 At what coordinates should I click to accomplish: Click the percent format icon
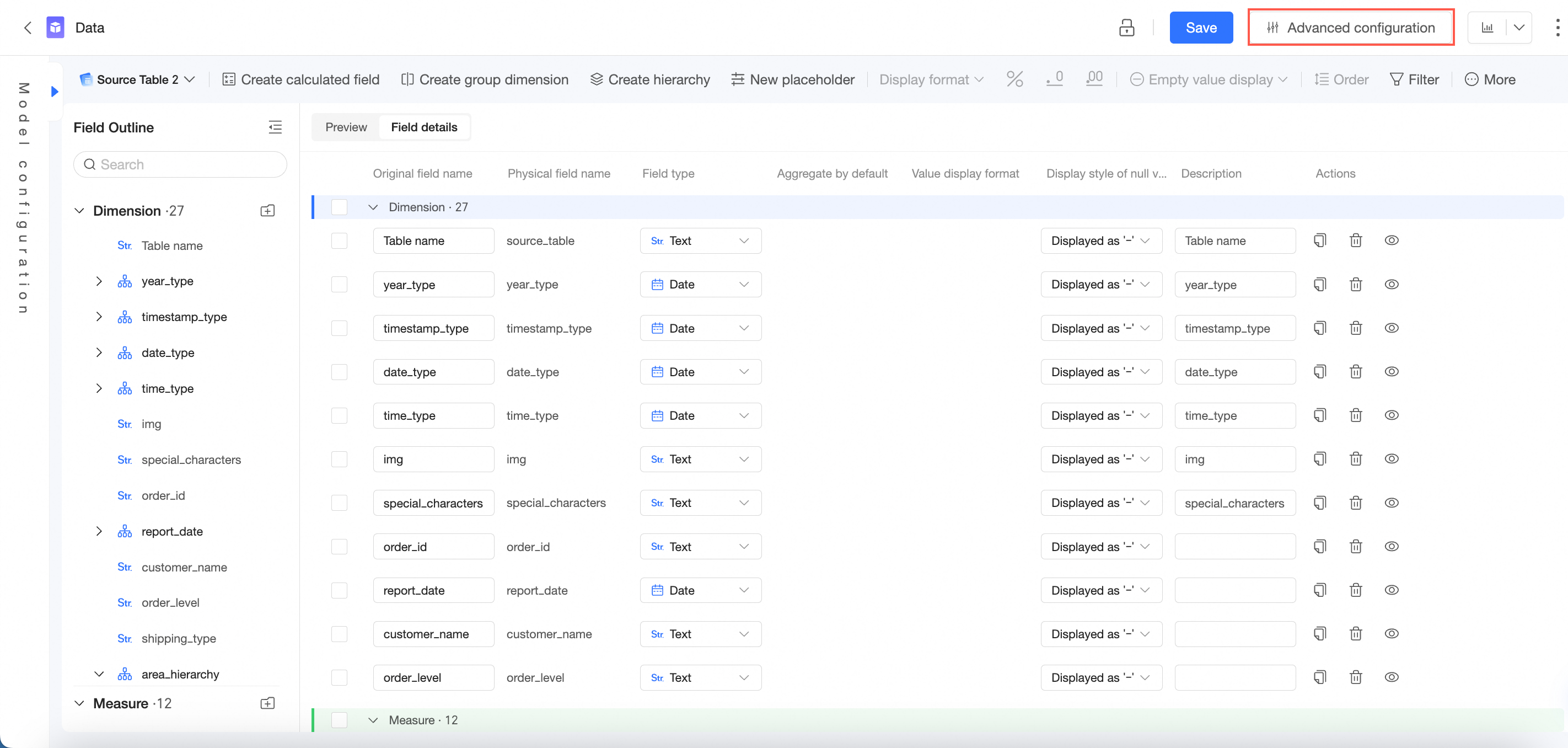(x=1014, y=79)
